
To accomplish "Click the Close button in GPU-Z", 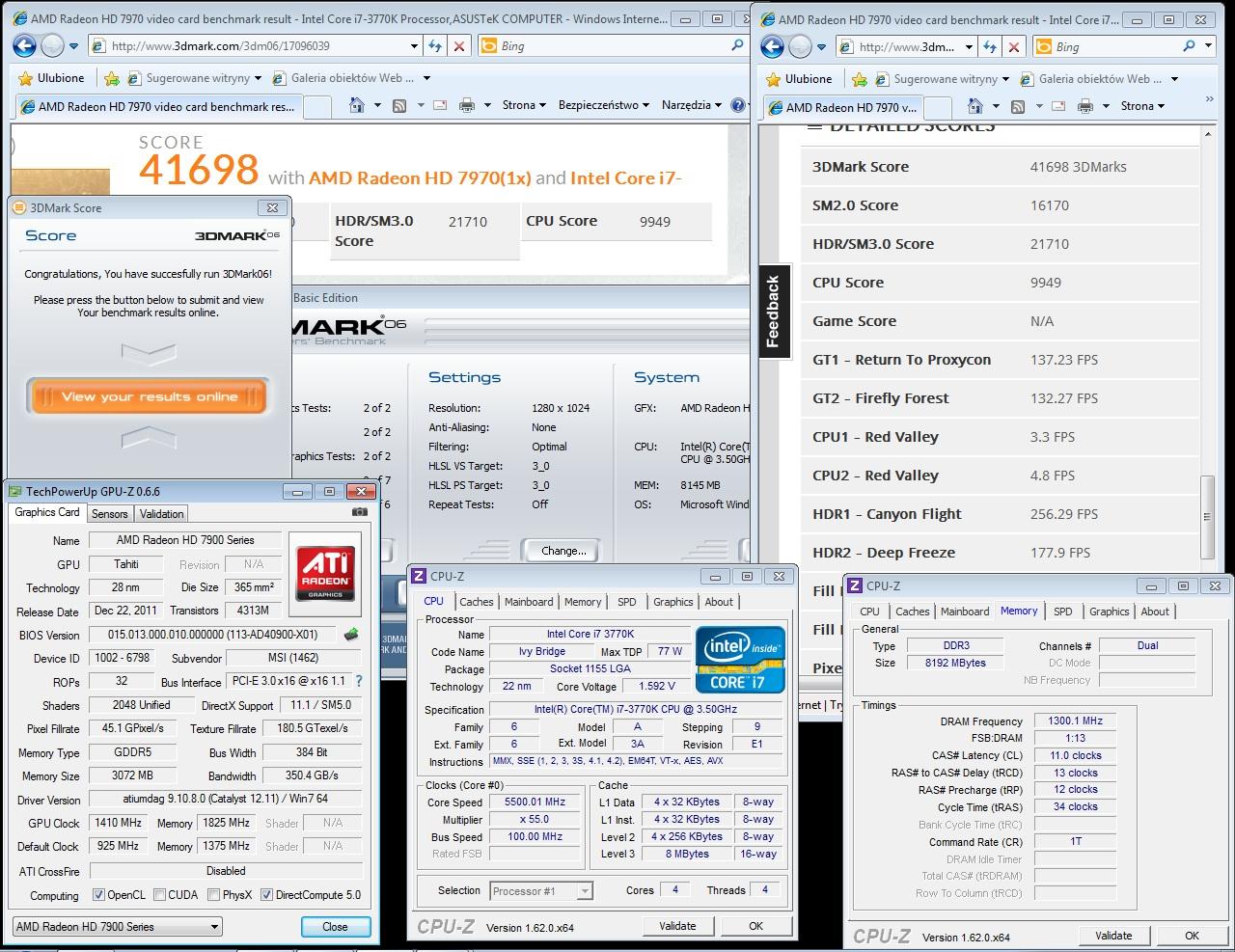I will 335,927.
